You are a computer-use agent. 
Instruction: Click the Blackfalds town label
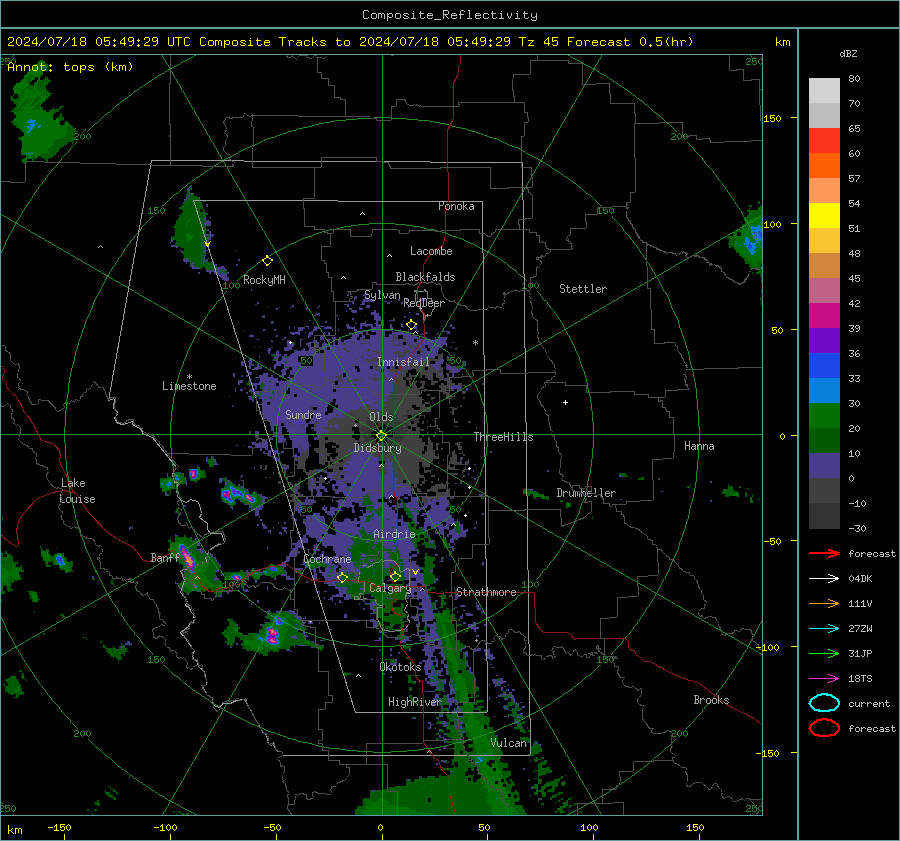point(425,277)
